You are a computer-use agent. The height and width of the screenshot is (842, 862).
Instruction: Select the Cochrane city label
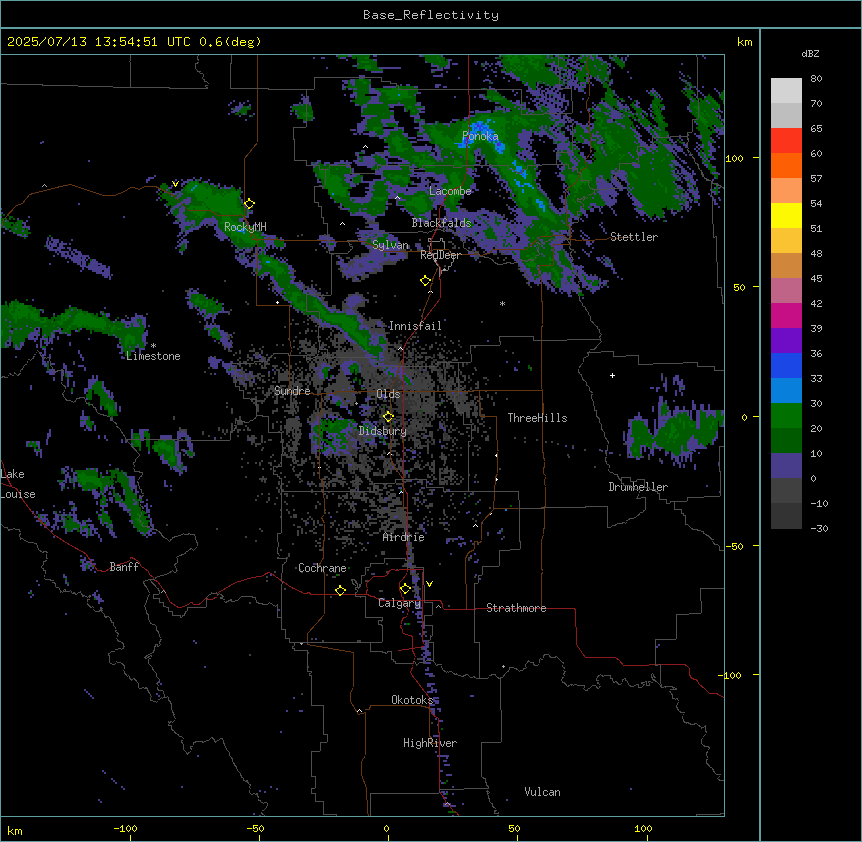pos(322,568)
